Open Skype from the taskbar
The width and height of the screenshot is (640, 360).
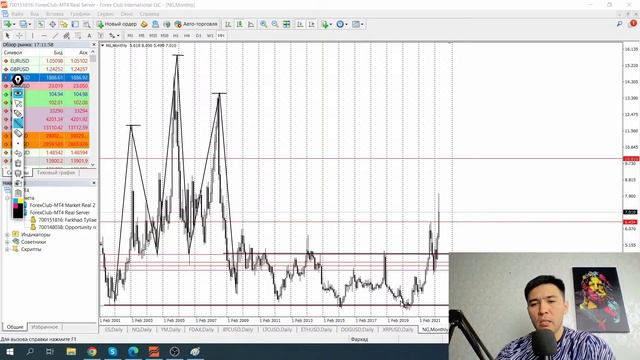113,351
